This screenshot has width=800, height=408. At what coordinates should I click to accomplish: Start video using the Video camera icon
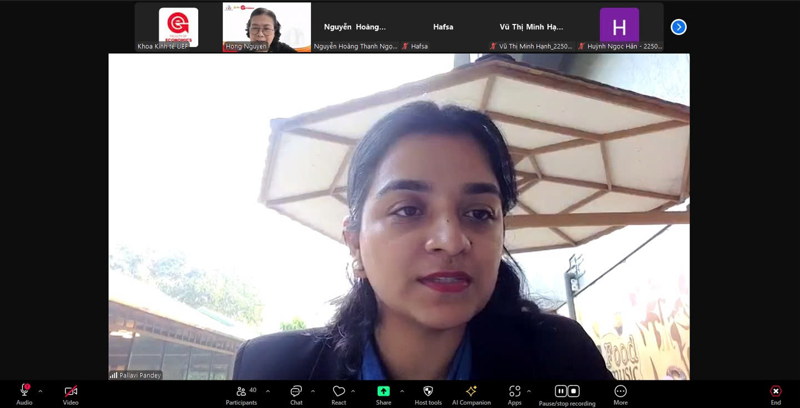(x=70, y=391)
